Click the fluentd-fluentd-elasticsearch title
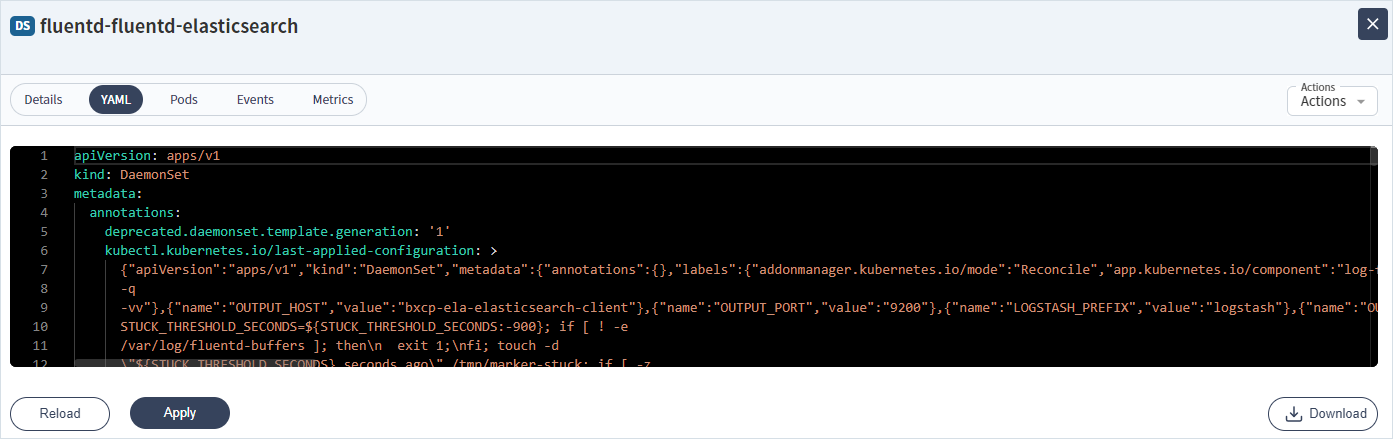Image resolution: width=1393 pixels, height=439 pixels. click(x=169, y=27)
